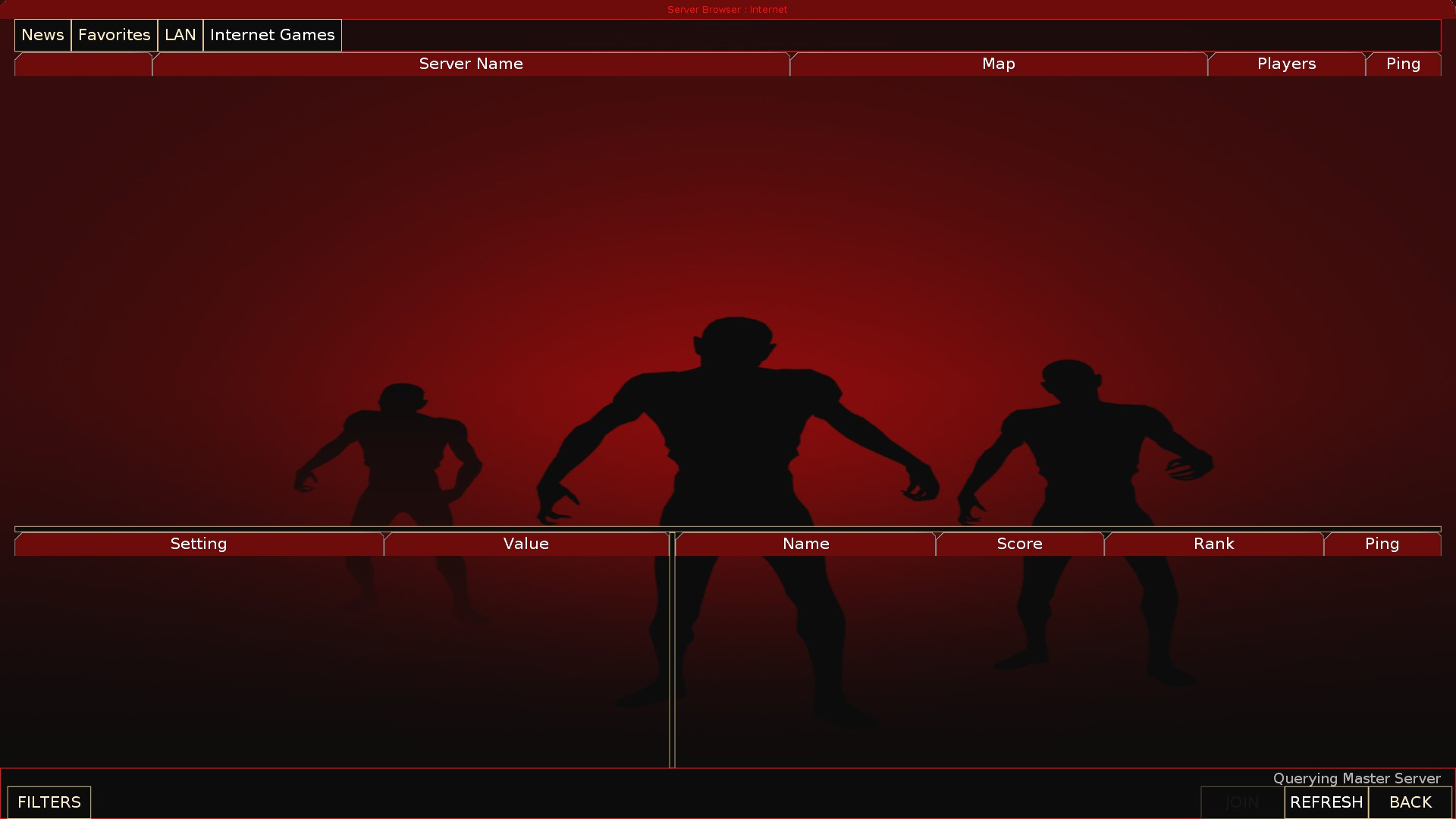Select the LAN tab
The image size is (1456, 819).
tap(180, 35)
